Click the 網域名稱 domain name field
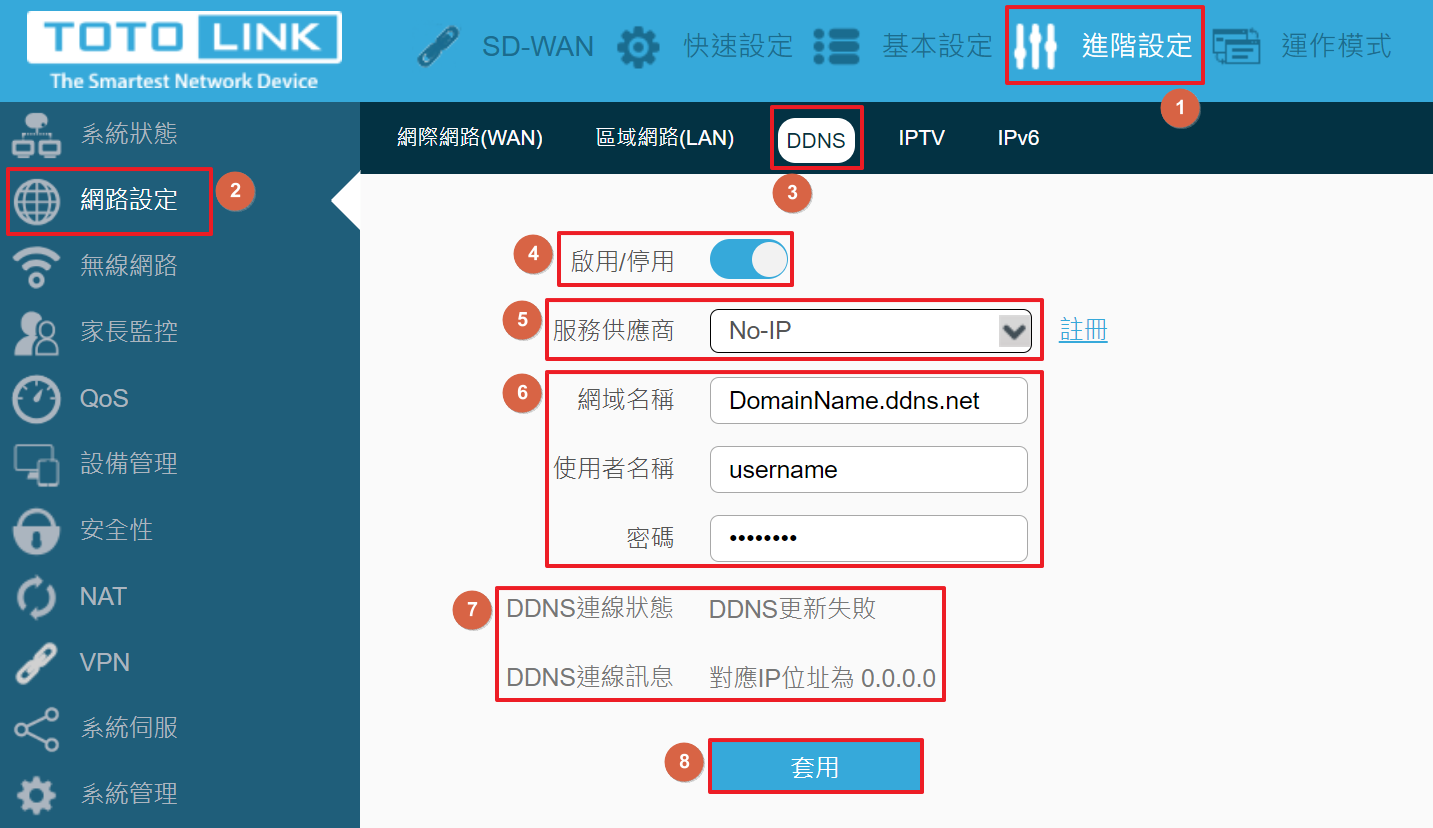1433x828 pixels. tap(868, 401)
